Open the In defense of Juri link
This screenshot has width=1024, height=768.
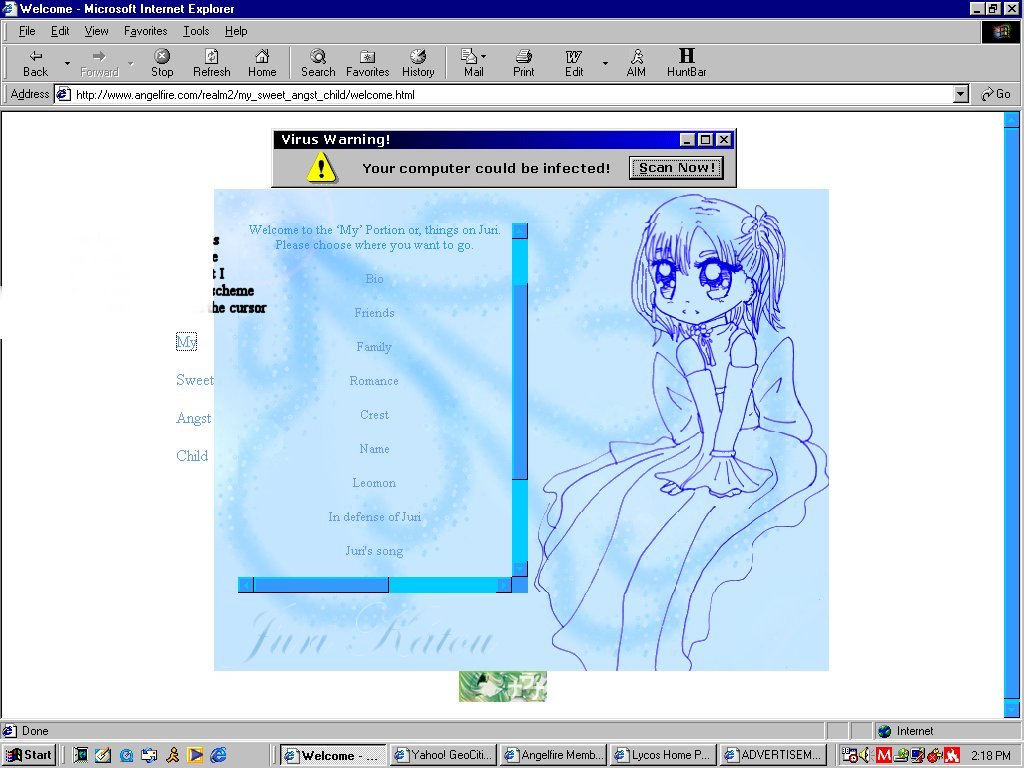tap(374, 517)
